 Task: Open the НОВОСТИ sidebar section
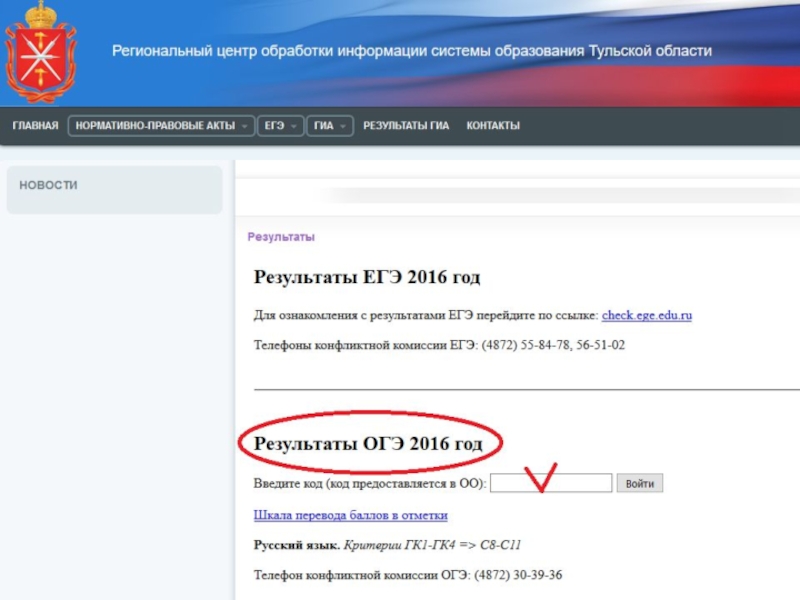coord(114,189)
